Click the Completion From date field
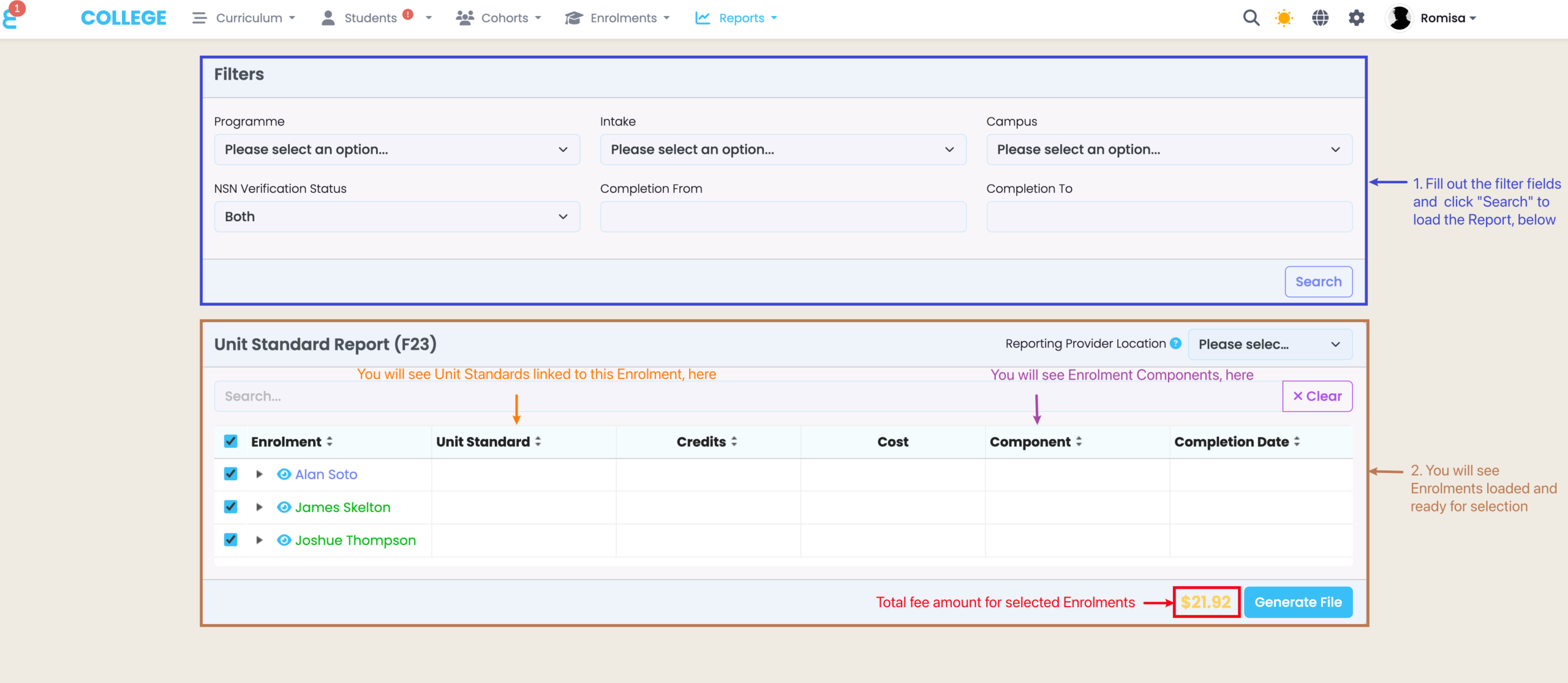Screen dimensions: 1568x683 point(783,217)
